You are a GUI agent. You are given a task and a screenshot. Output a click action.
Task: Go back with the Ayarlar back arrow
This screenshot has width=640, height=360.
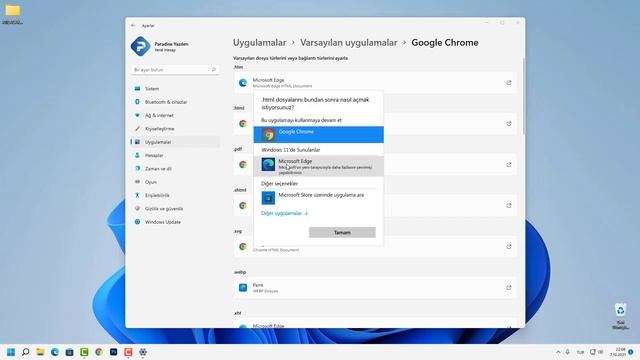click(x=133, y=25)
